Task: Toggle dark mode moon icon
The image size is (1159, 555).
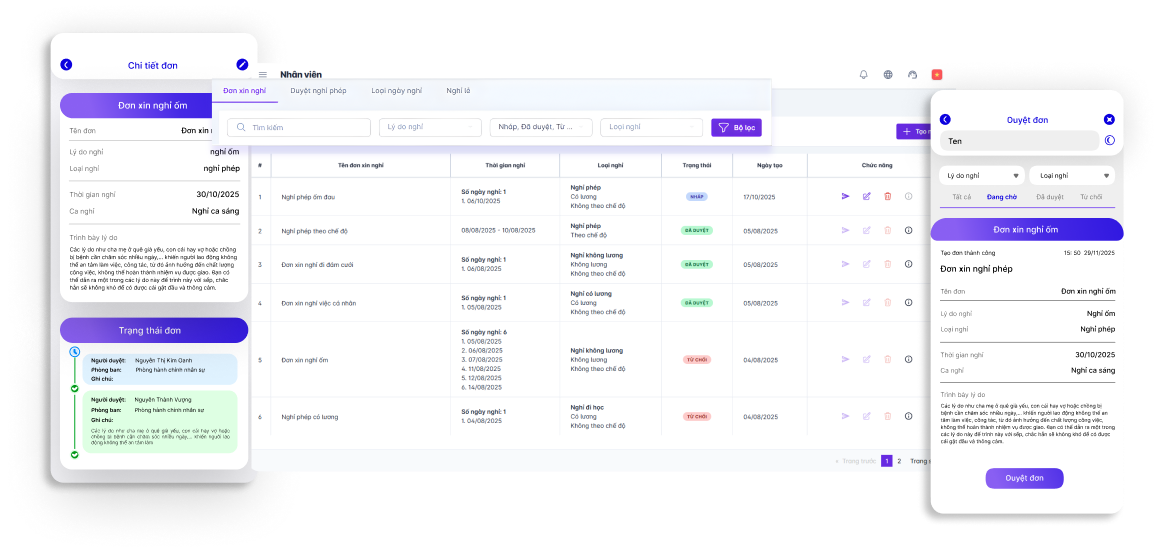Action: pyautogui.click(x=1109, y=141)
